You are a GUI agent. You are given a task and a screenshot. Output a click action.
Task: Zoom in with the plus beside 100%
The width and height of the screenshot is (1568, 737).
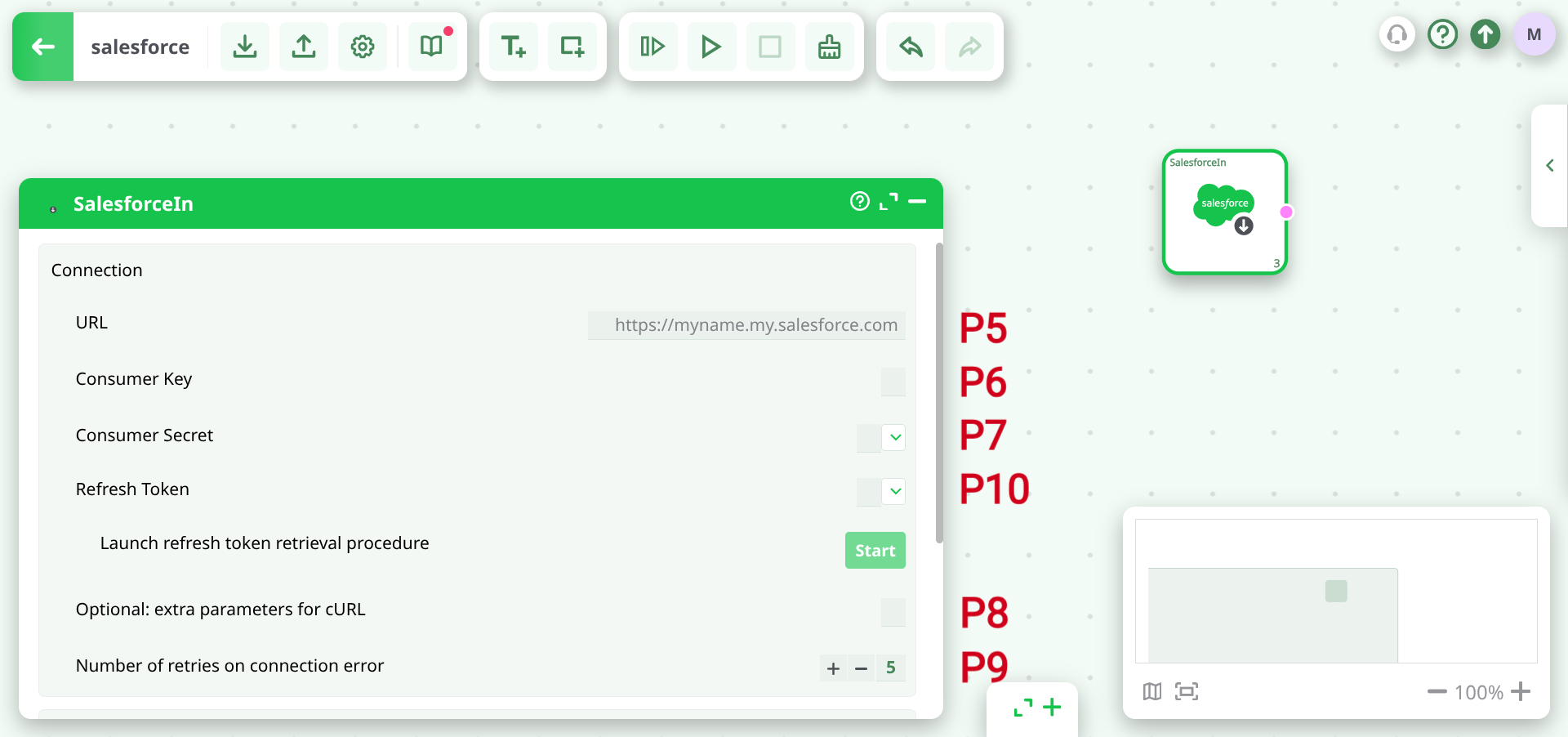[1521, 692]
